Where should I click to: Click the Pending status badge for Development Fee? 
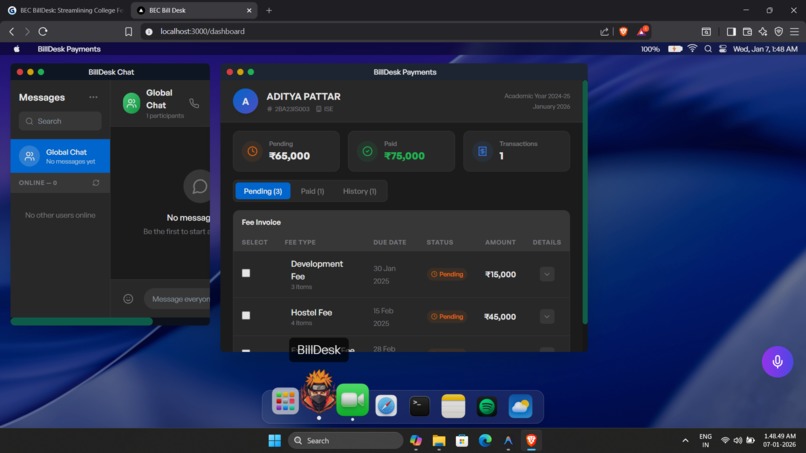coord(447,274)
